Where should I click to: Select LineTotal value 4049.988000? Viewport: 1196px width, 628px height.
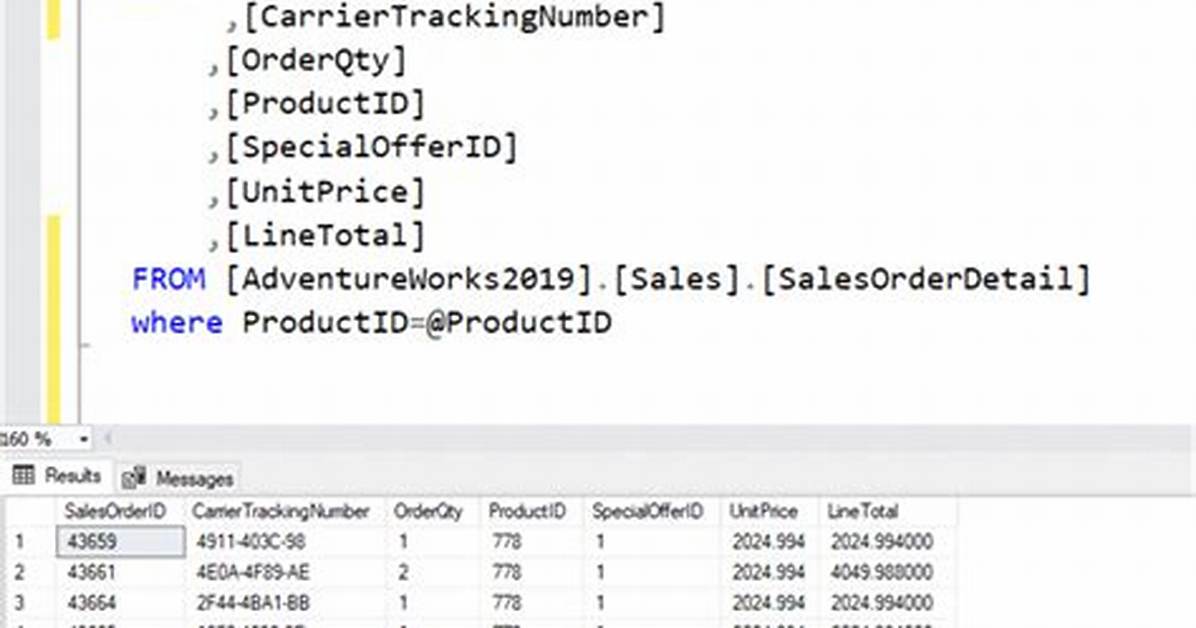tap(882, 572)
